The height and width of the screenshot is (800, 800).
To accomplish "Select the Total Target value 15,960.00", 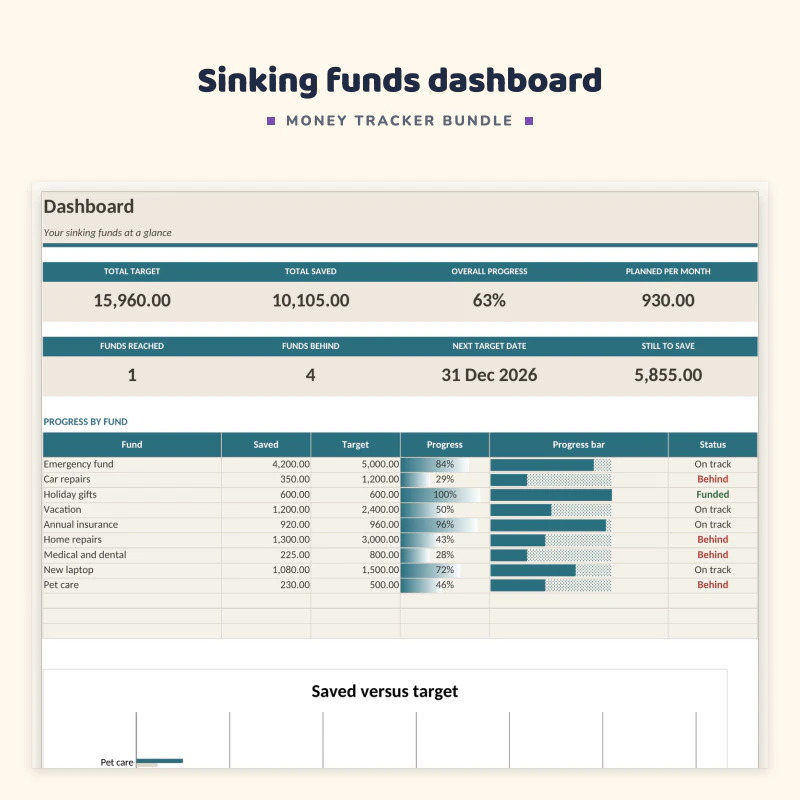I will [x=132, y=301].
